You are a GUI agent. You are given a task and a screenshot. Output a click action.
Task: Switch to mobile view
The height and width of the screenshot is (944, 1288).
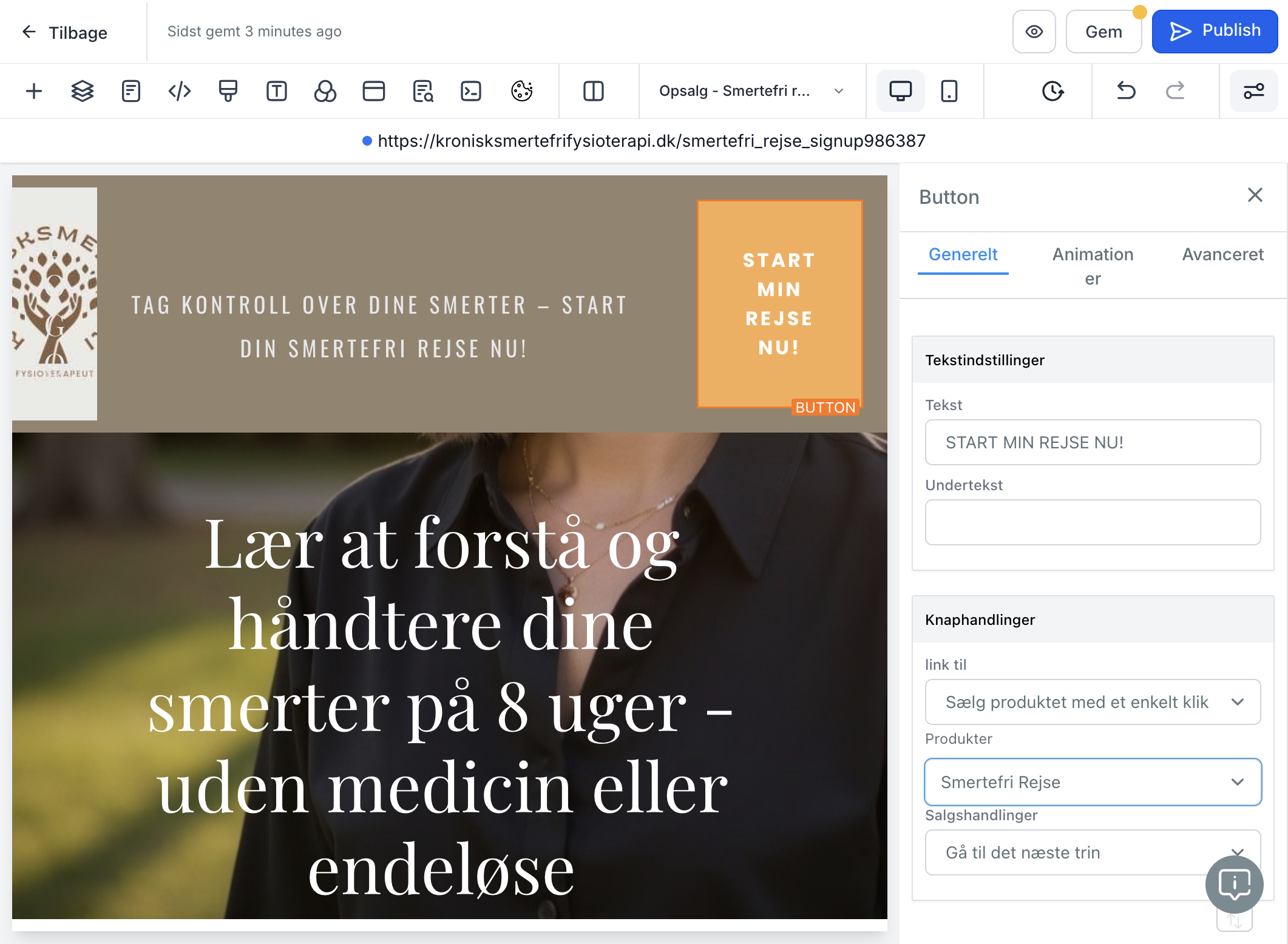click(x=949, y=91)
